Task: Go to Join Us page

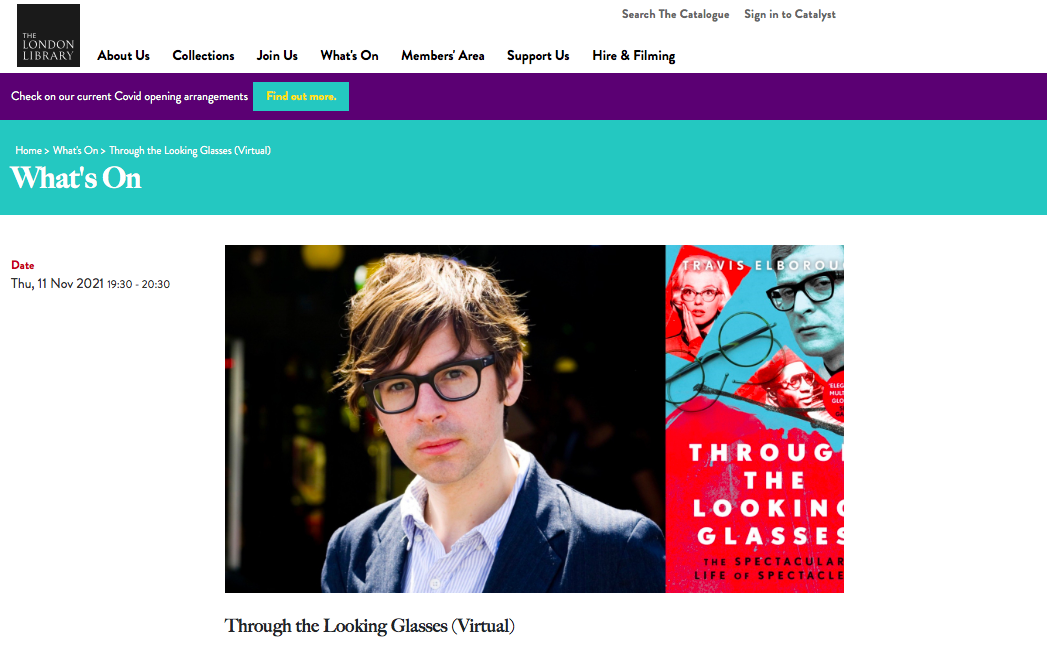Action: click(277, 55)
